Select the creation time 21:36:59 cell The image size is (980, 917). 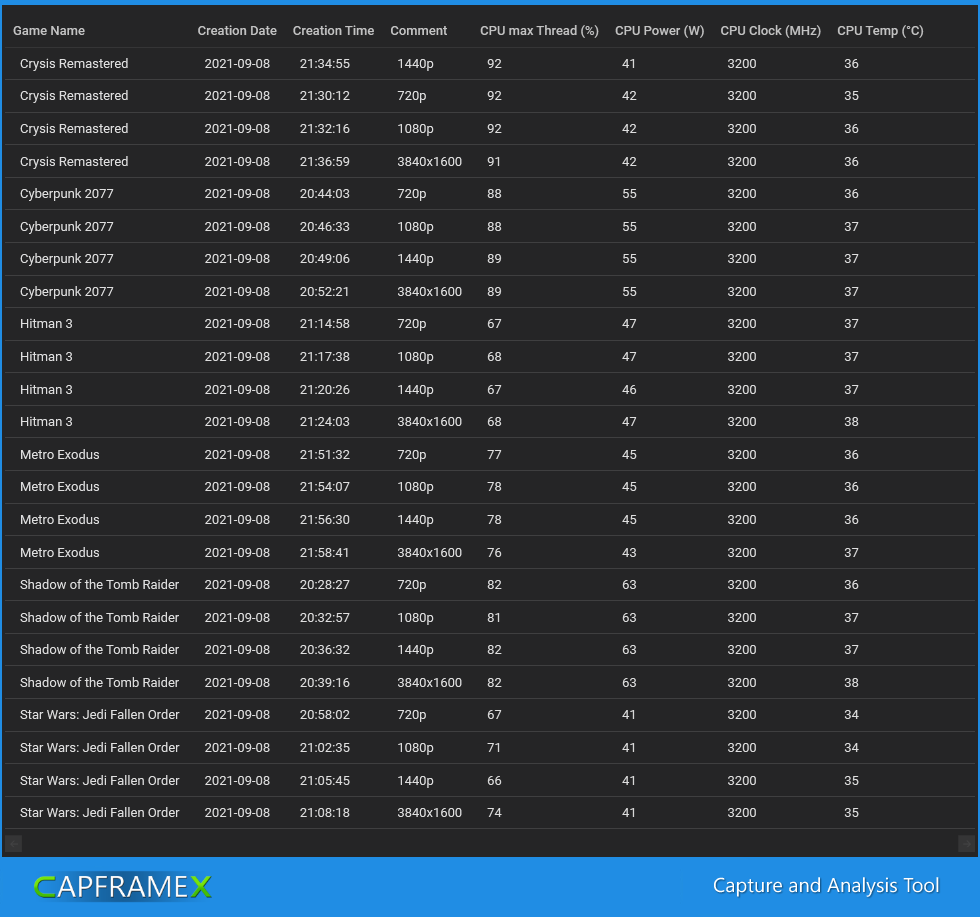tap(324, 161)
